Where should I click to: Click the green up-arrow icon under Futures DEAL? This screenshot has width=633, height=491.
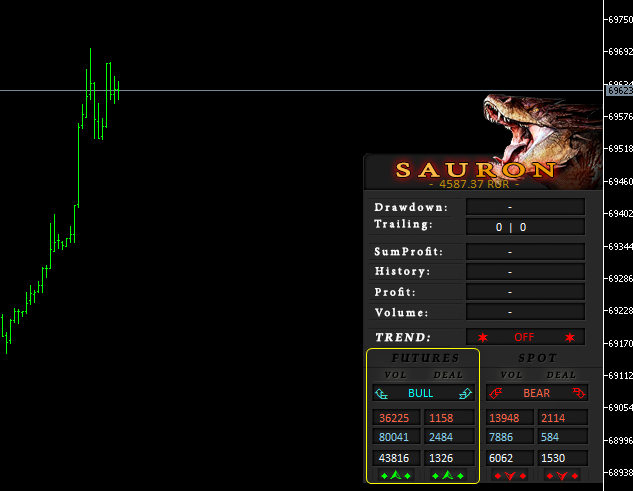pyautogui.click(x=446, y=475)
